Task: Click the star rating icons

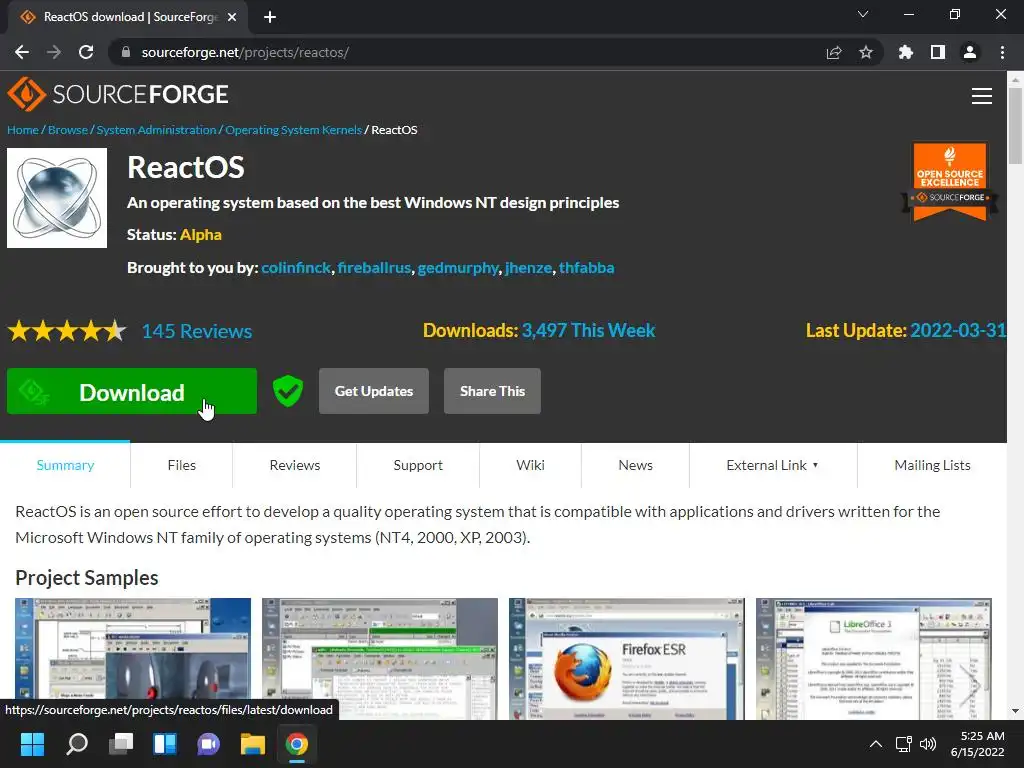Action: pos(67,331)
